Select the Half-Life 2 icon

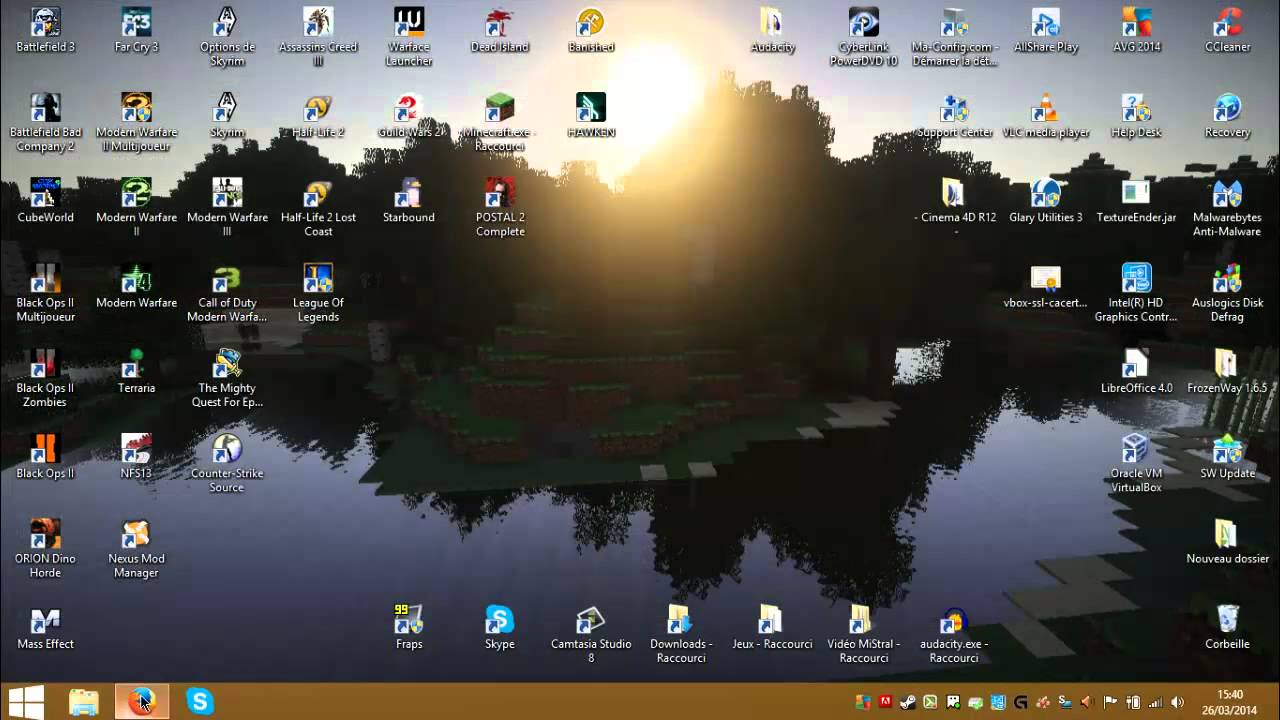pos(318,107)
